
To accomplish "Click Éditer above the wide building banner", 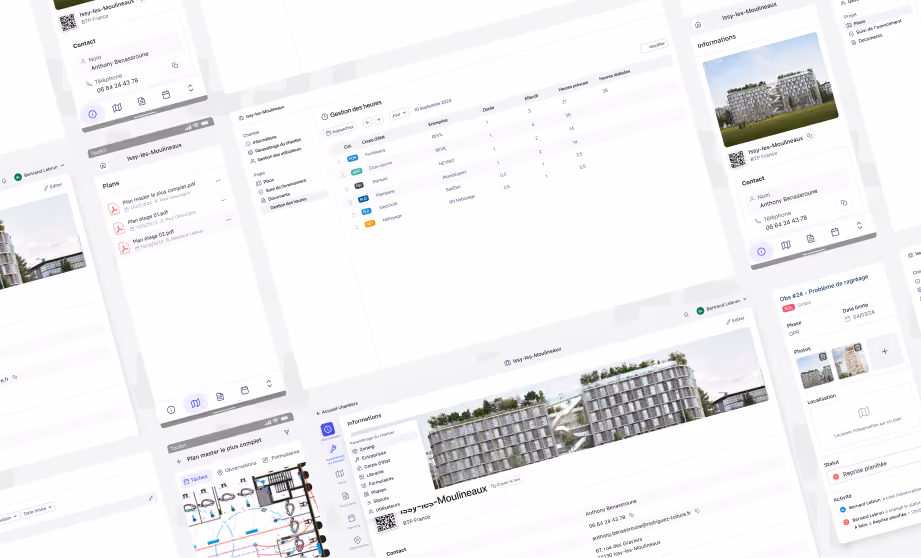I will tap(735, 320).
